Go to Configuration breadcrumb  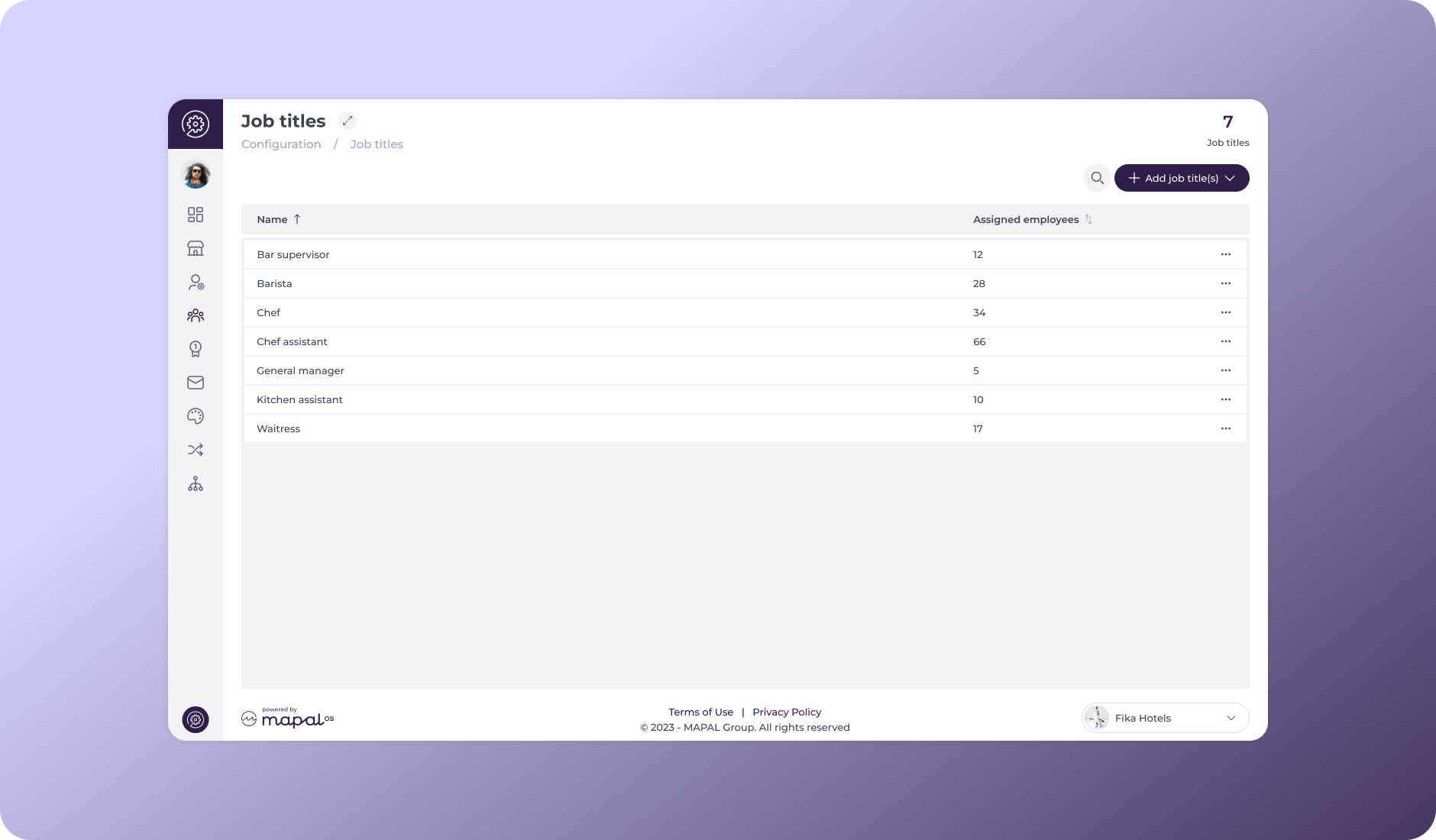tap(281, 144)
